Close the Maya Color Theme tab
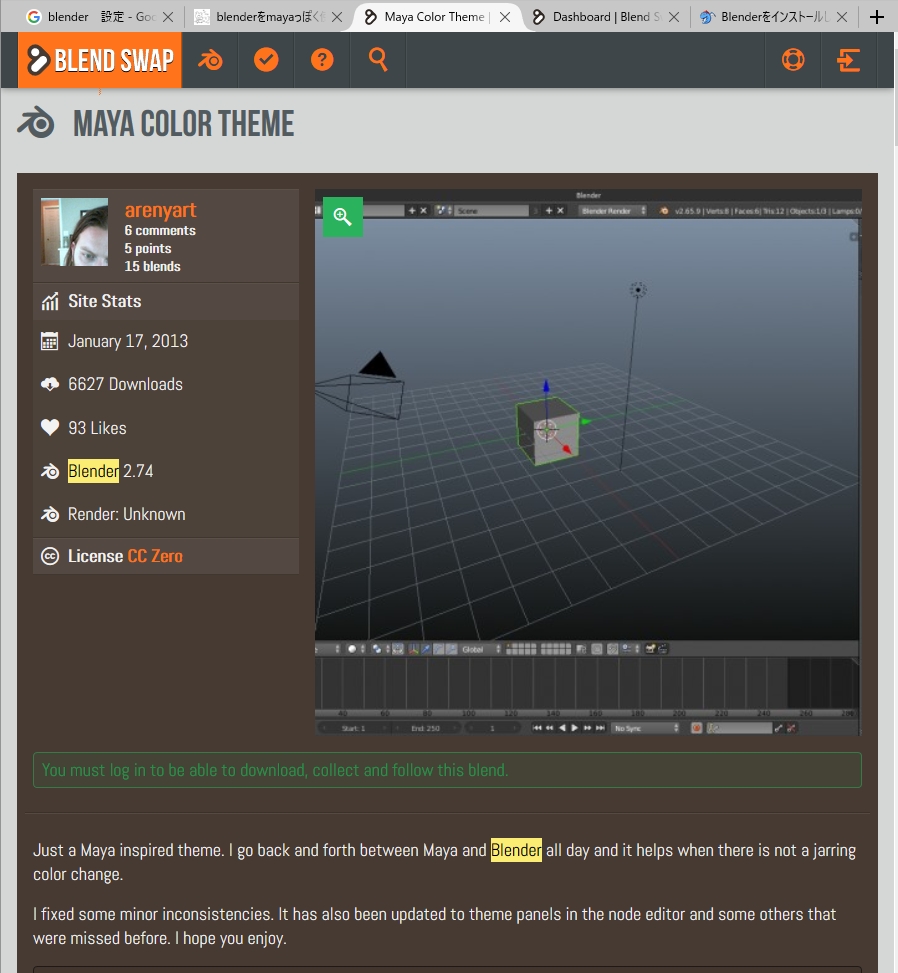Viewport: 898px width, 973px height. tap(505, 17)
